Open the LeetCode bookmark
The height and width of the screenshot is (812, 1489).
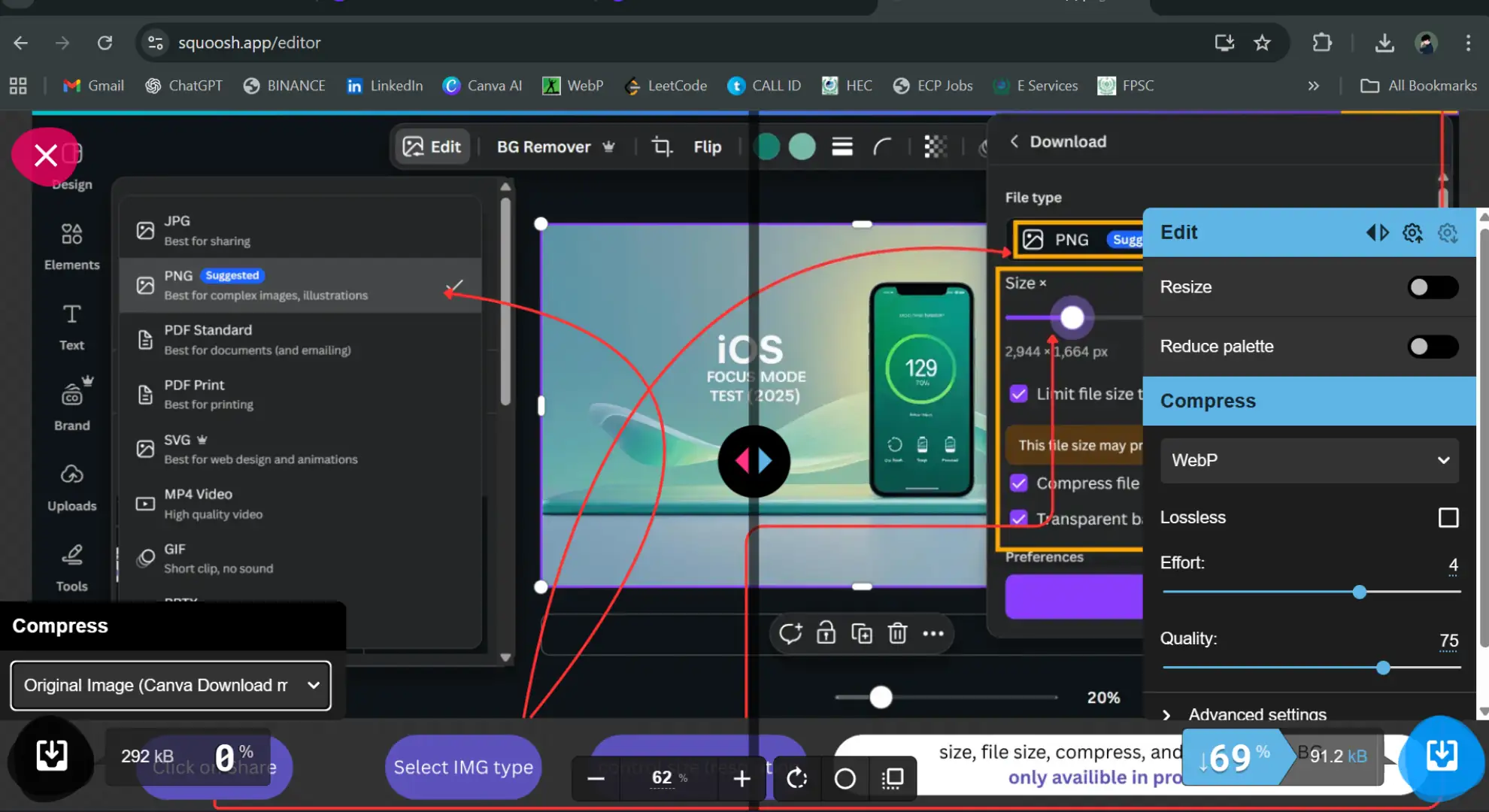click(x=666, y=86)
